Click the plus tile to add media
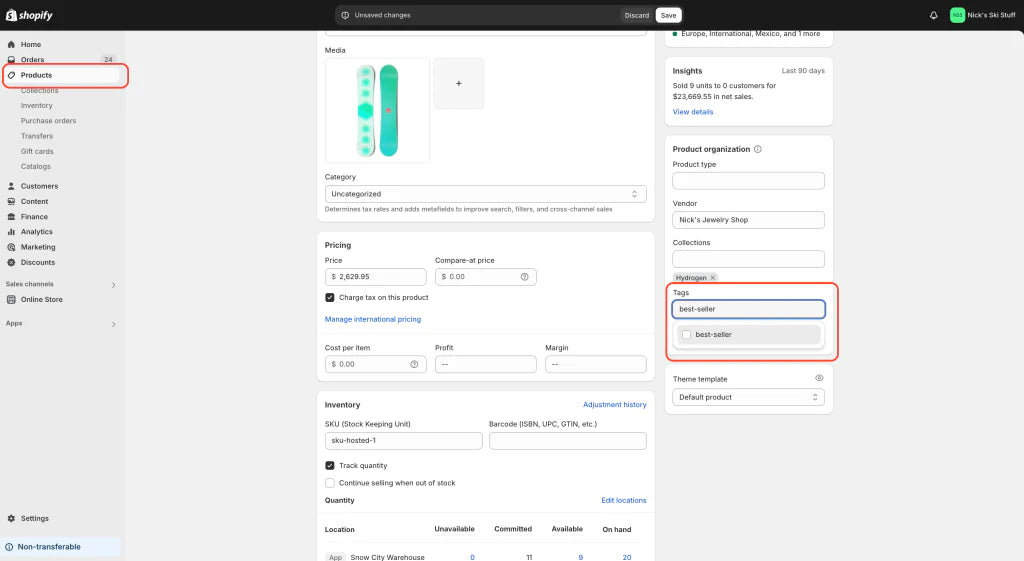Image resolution: width=1024 pixels, height=561 pixels. (458, 84)
